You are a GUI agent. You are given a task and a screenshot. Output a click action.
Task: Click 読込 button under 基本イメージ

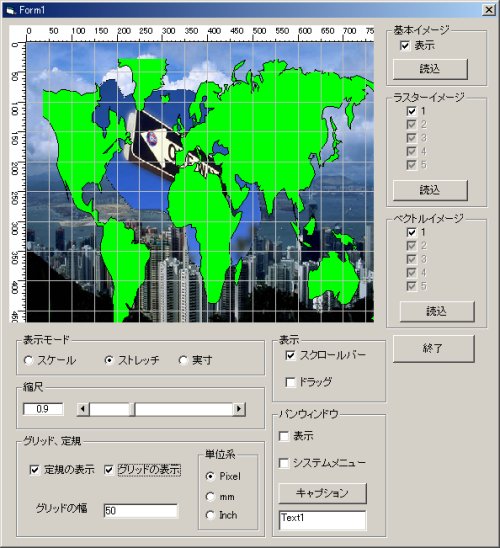point(430,69)
